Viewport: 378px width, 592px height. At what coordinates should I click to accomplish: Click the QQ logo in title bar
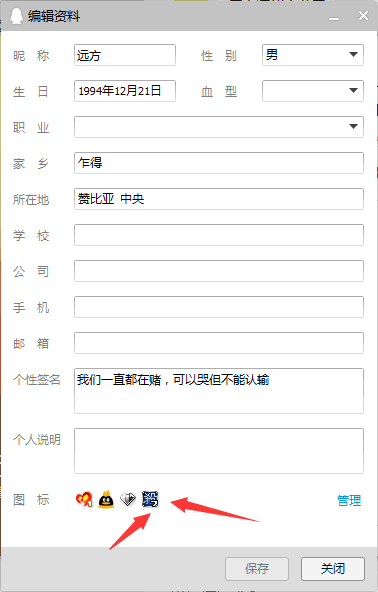pyautogui.click(x=16, y=16)
